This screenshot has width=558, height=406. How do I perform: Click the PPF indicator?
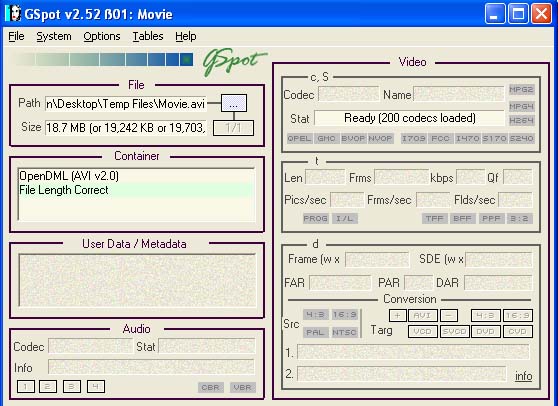[491, 218]
